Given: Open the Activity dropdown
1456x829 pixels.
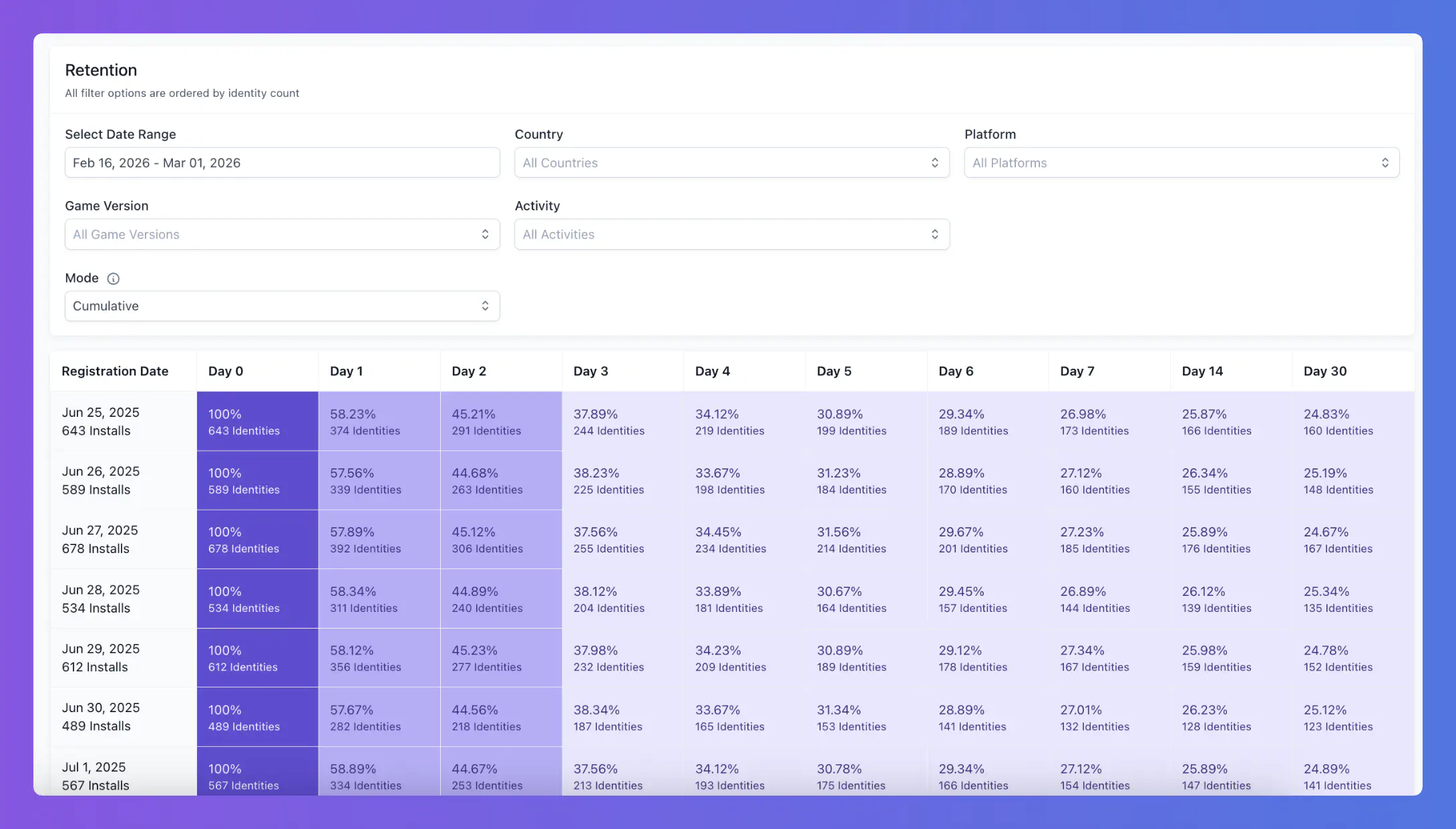Looking at the screenshot, I should [732, 234].
